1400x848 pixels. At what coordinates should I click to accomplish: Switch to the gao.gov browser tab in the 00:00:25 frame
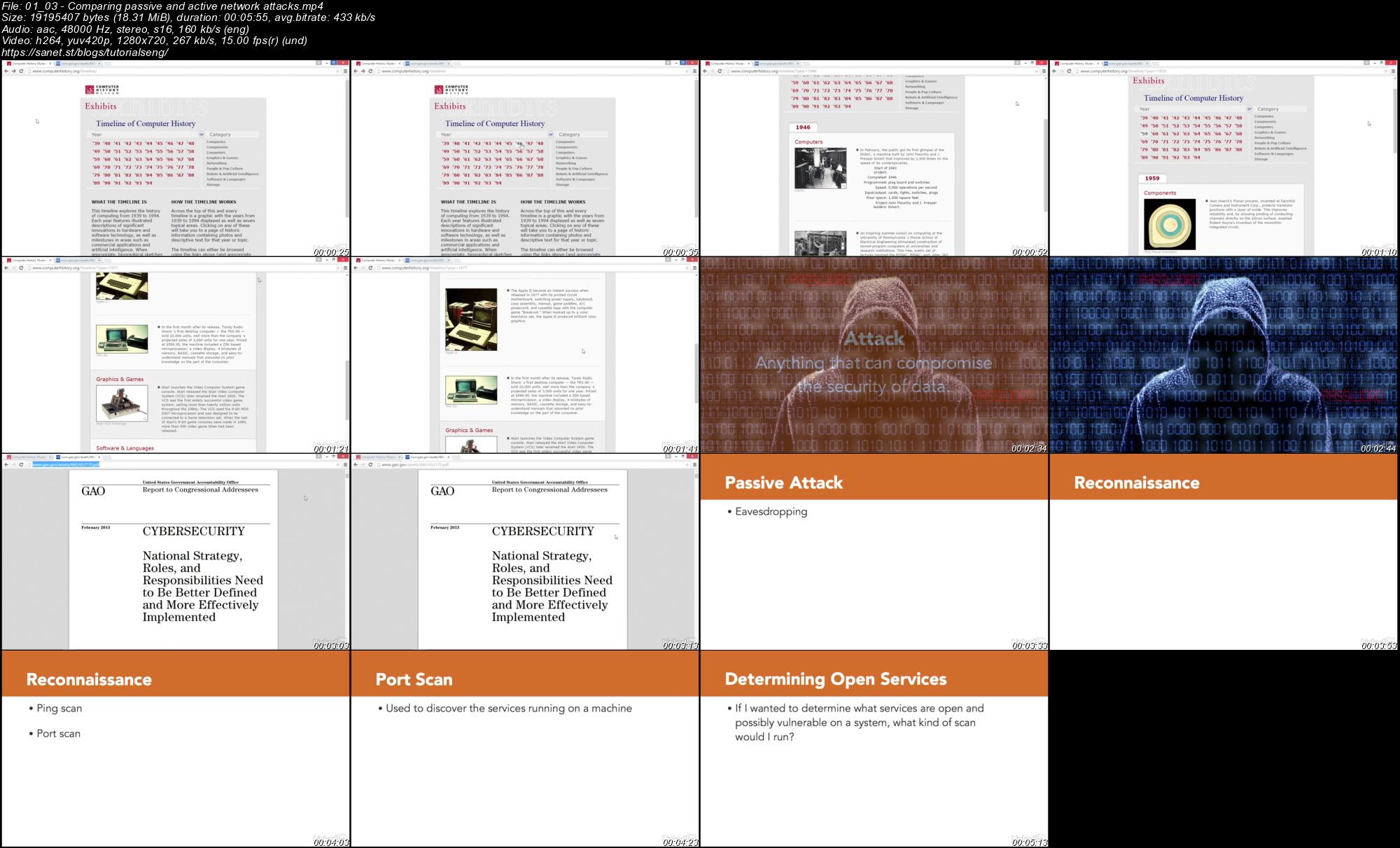76,64
